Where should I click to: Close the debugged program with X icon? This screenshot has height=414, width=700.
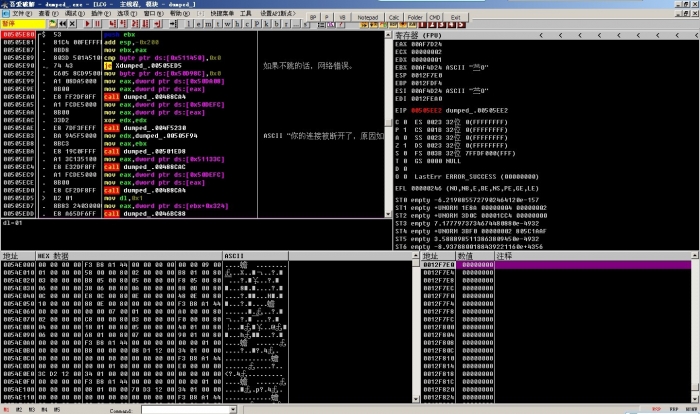(x=72, y=24)
